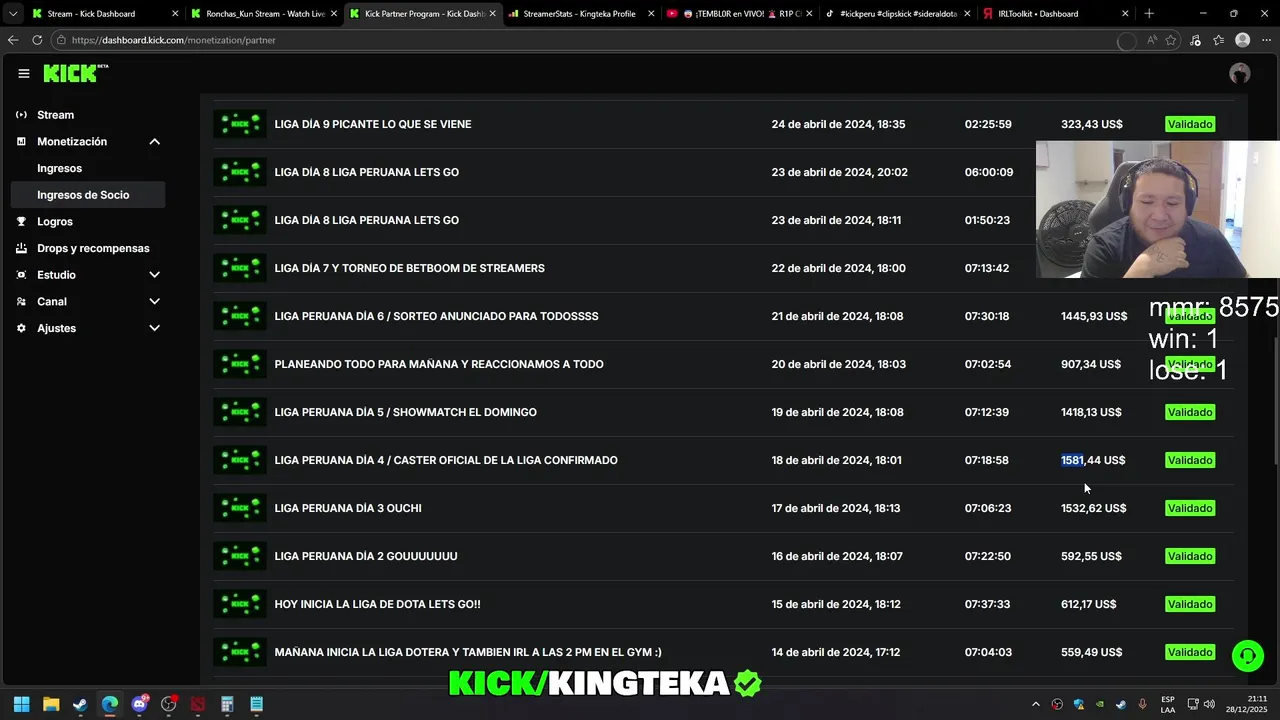Screen dimensions: 1280x720
Task: Click title 'LIGA DÍA 7 Y TORNEO DE BETBOOM DE STREAMERS'
Action: 410,268
